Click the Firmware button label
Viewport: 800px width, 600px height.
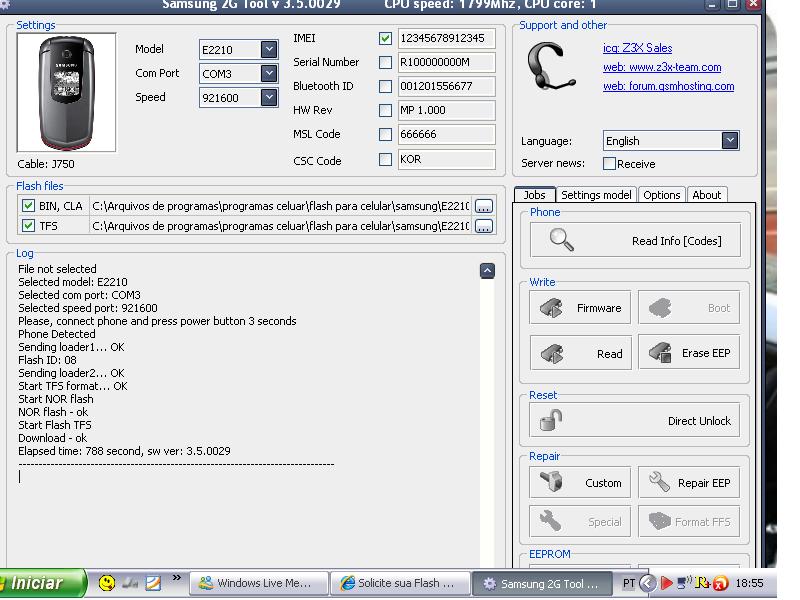click(x=599, y=308)
